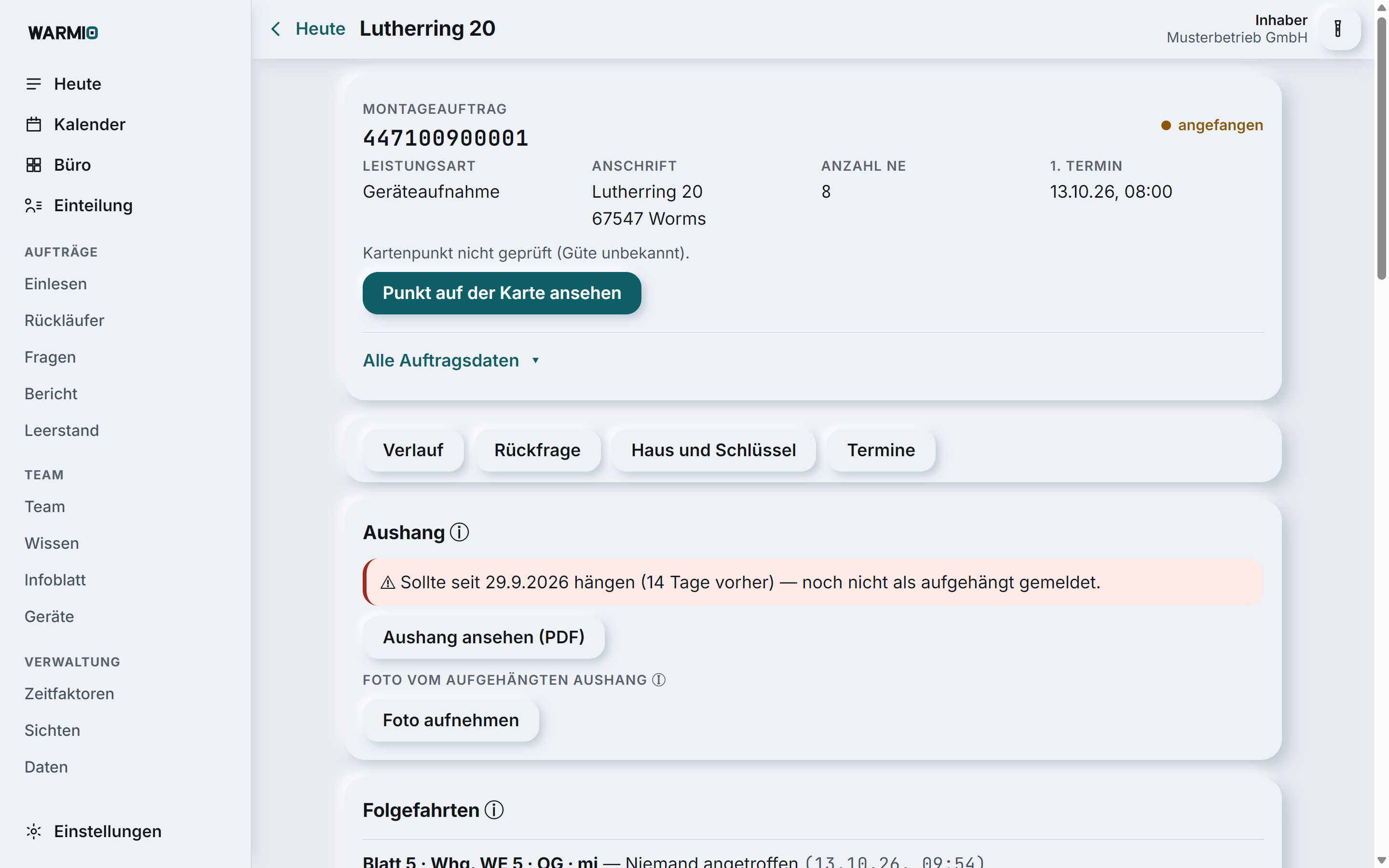The height and width of the screenshot is (868, 1389).
Task: Click Punkt auf der Karte ansehen button
Action: pyautogui.click(x=502, y=293)
